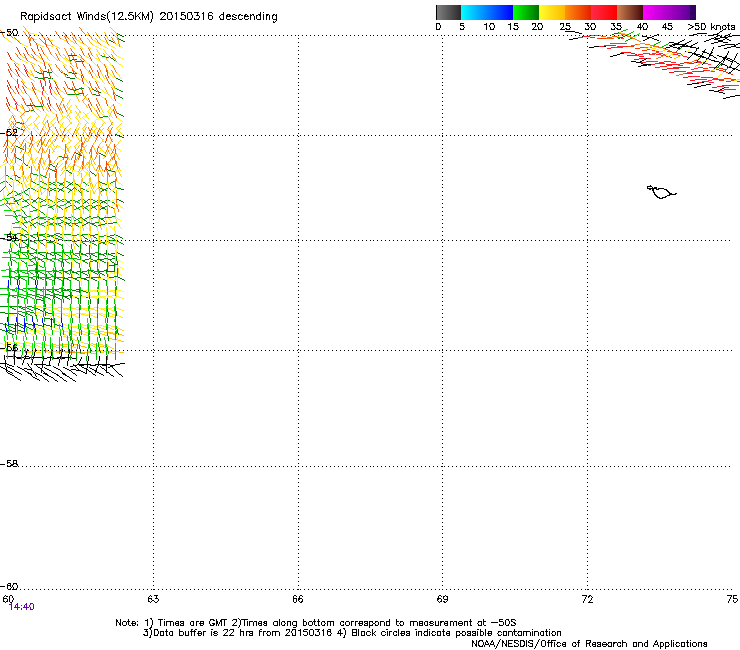Click the legend label '25'
This screenshot has height=650, width=740.
[x=565, y=27]
